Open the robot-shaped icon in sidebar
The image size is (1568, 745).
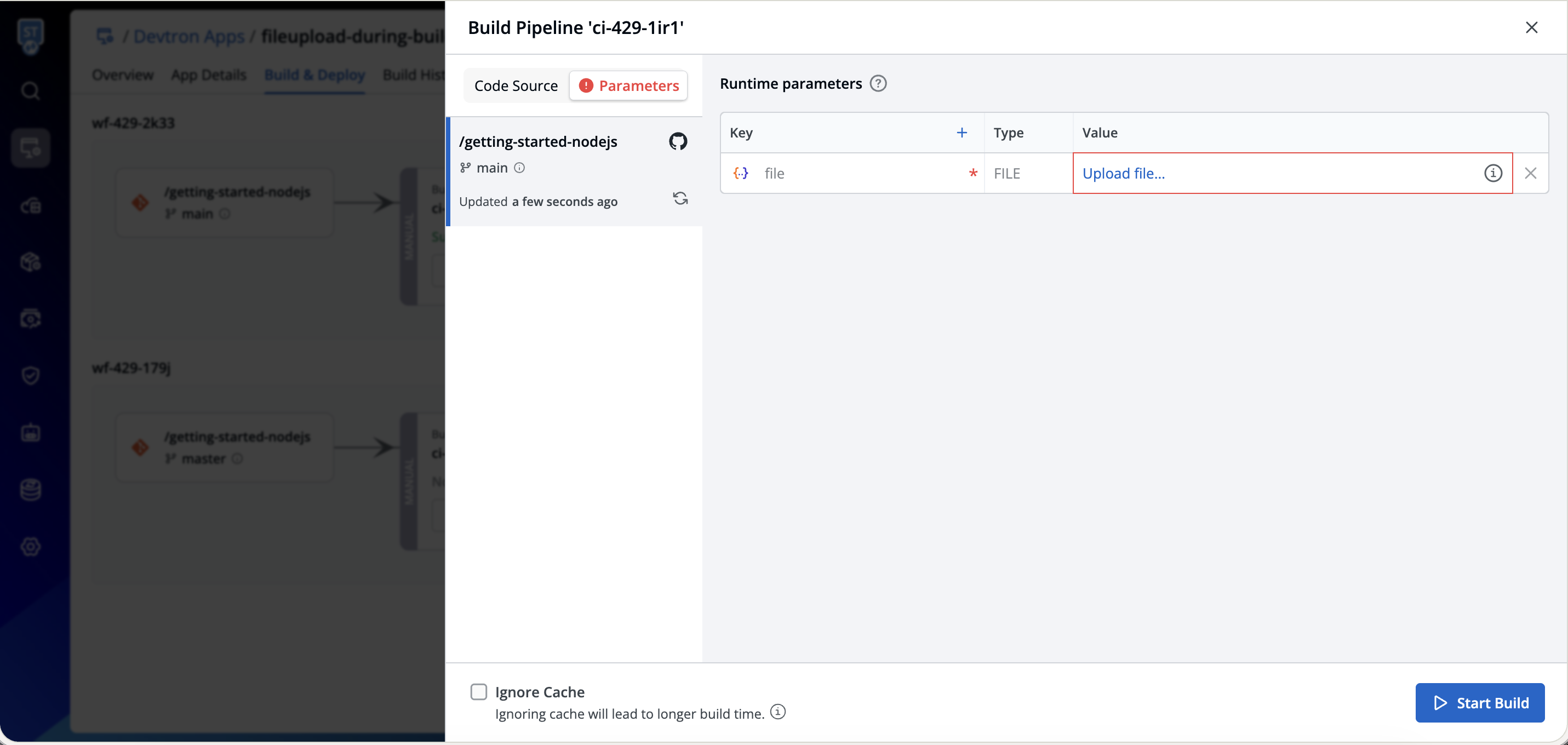coord(31,433)
